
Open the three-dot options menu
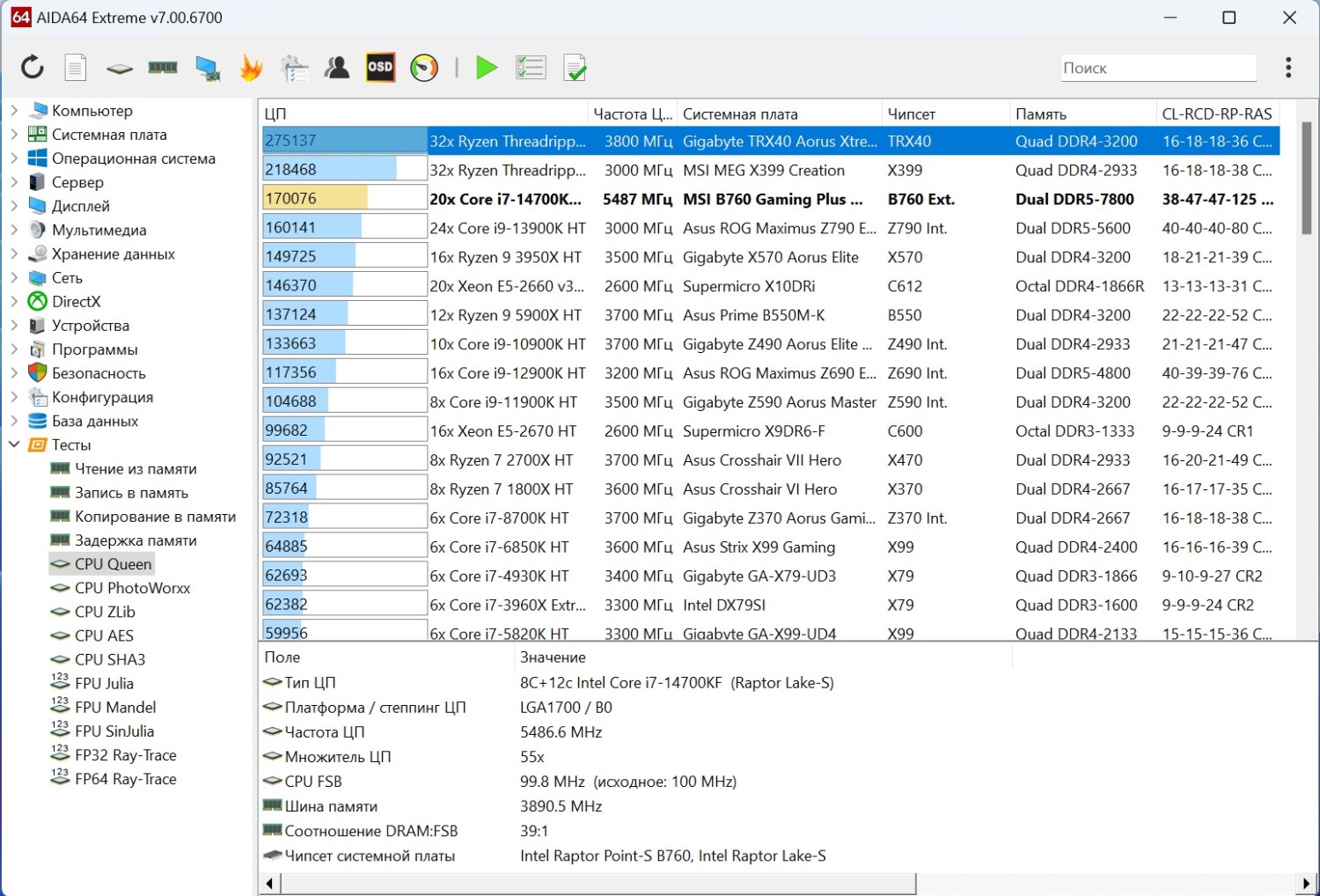pos(1288,68)
